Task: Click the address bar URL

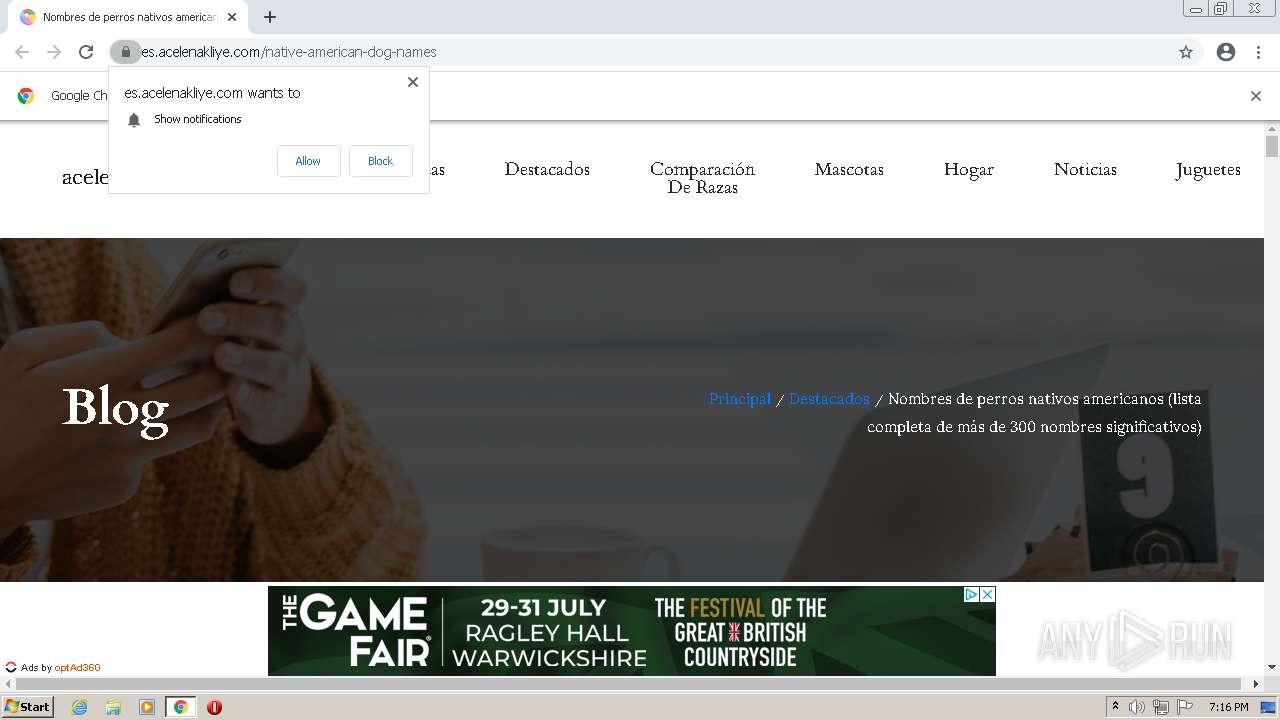Action: (x=289, y=52)
